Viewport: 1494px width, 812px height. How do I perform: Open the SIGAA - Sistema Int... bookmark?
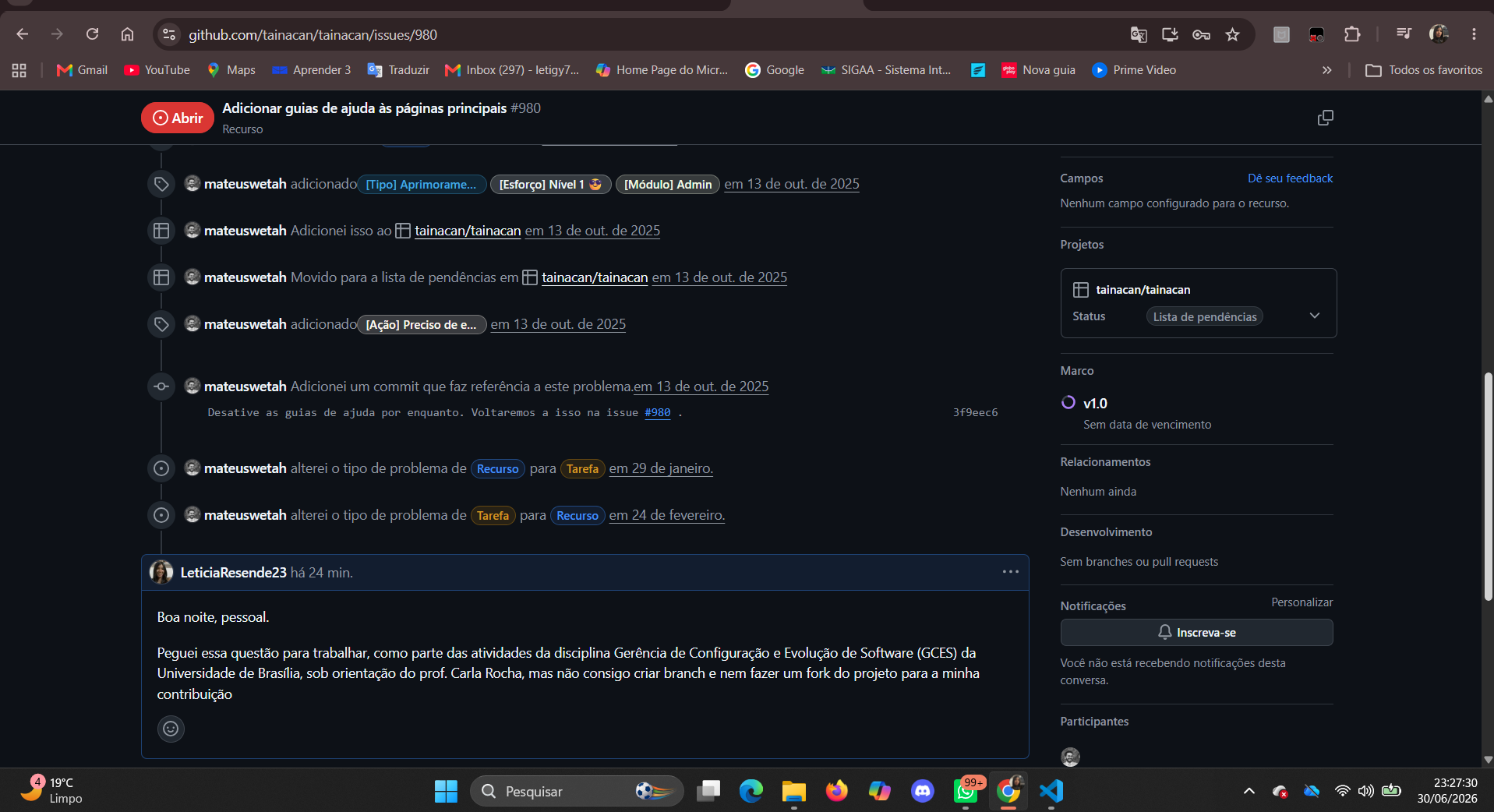tap(886, 70)
